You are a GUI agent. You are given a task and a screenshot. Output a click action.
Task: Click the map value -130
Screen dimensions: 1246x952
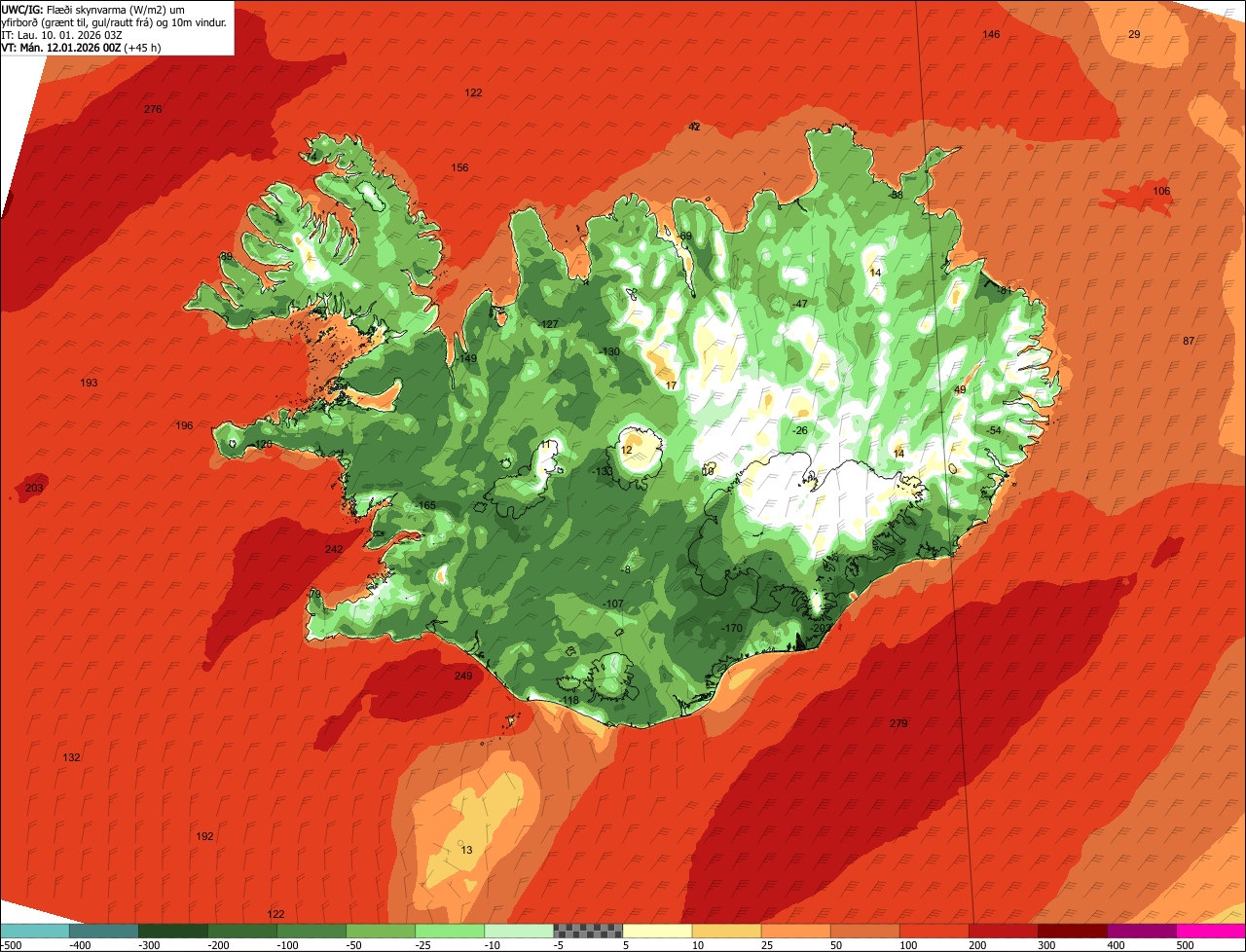608,351
